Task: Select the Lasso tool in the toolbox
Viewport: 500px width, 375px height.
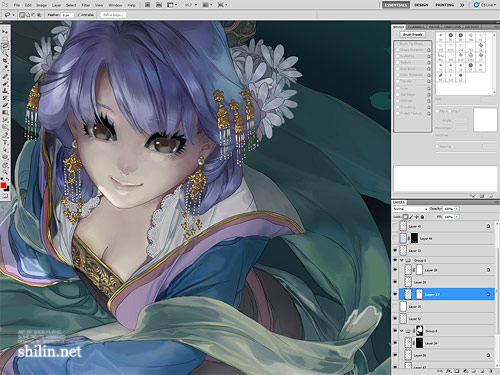Action: click(5, 46)
